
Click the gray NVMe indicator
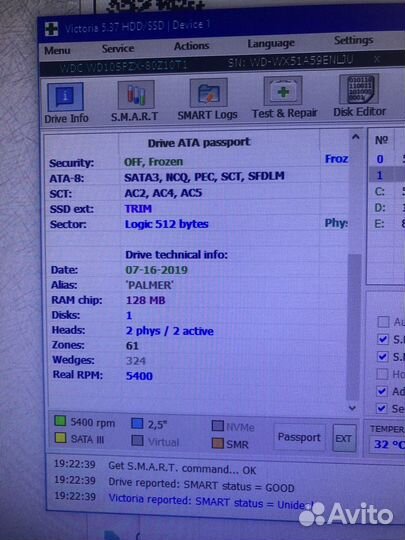pos(218,426)
